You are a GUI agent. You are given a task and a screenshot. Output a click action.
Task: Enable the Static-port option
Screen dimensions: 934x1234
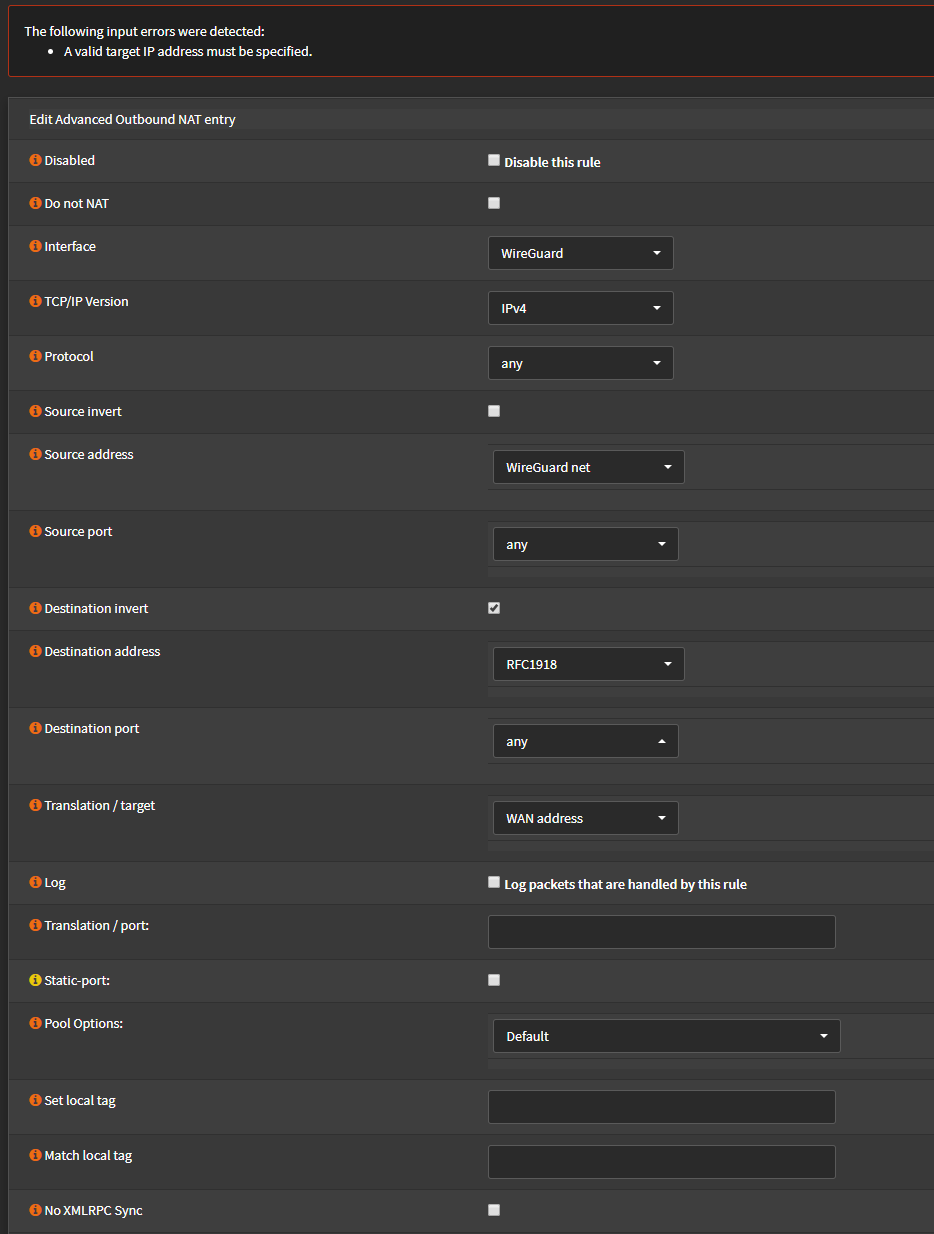point(493,980)
